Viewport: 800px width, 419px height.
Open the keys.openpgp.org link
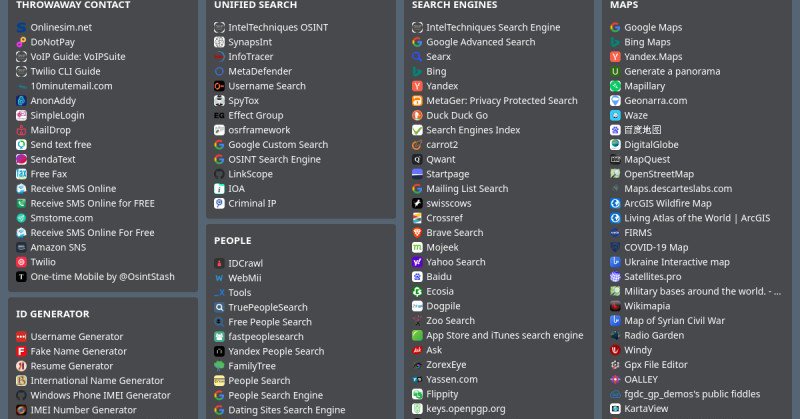[x=466, y=409]
